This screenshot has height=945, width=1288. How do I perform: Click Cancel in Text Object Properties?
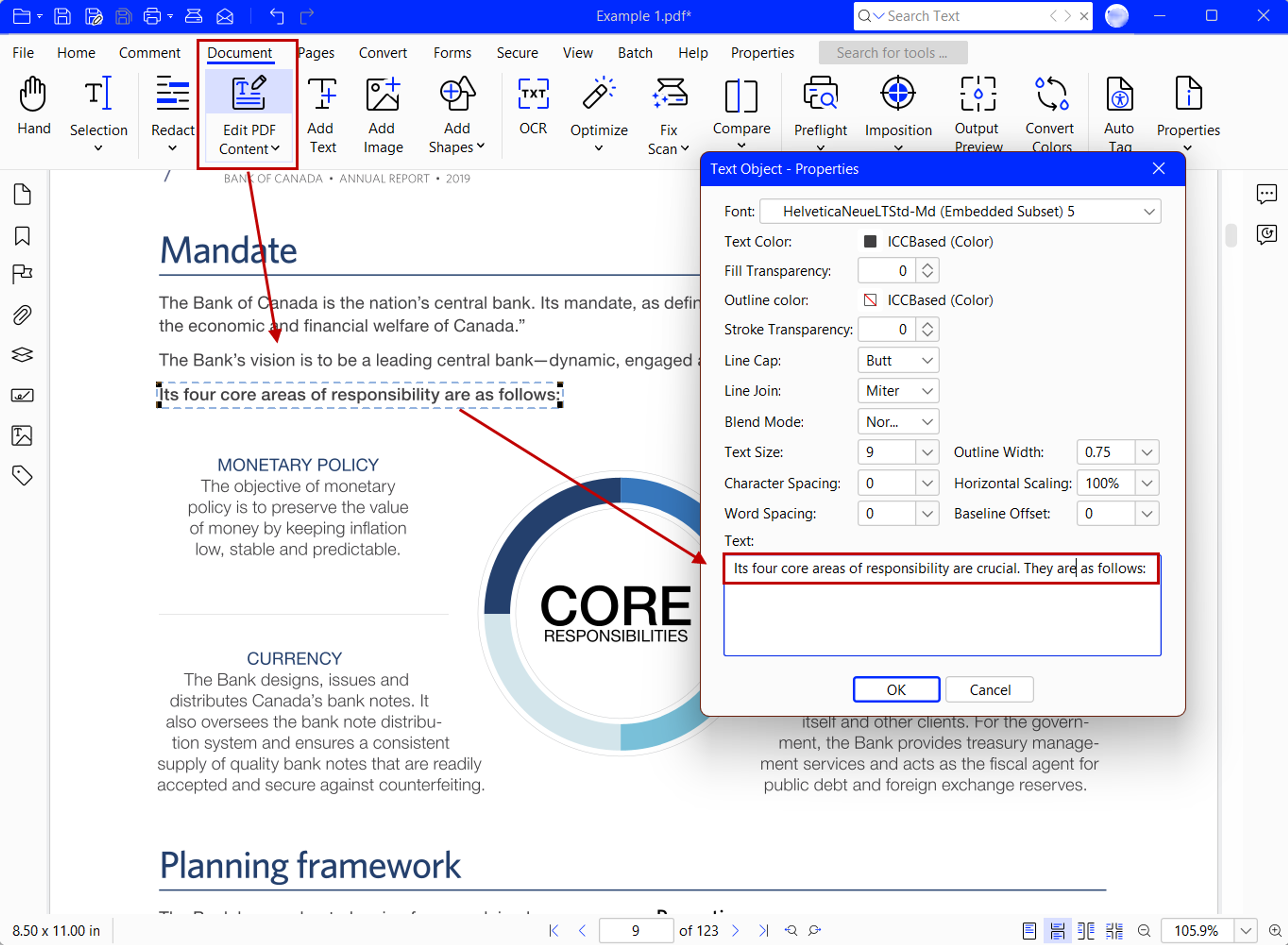click(990, 690)
